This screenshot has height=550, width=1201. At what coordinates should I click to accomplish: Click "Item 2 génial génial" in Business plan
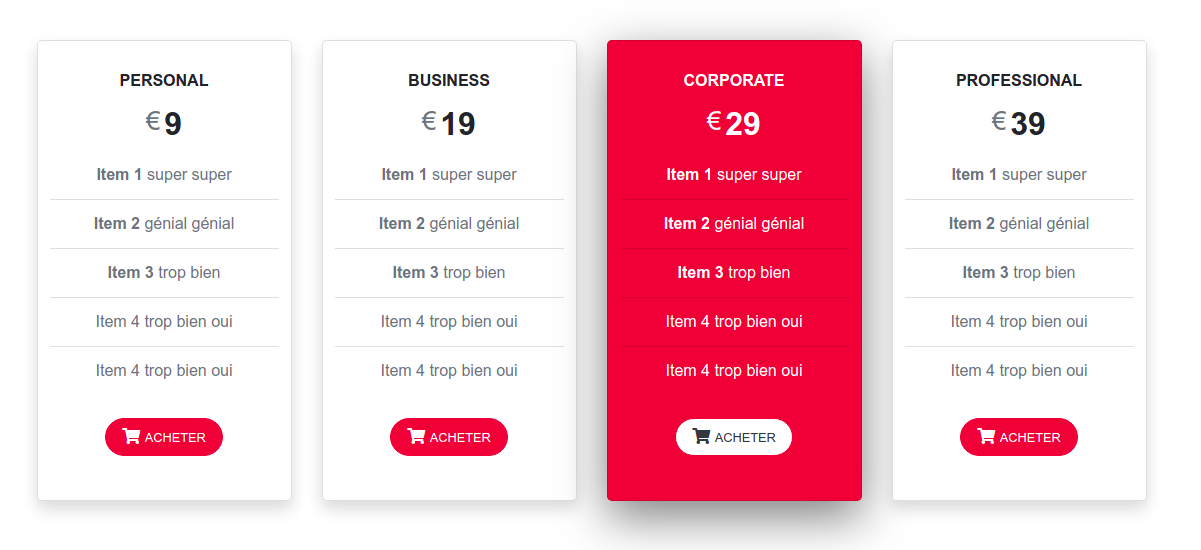[449, 223]
